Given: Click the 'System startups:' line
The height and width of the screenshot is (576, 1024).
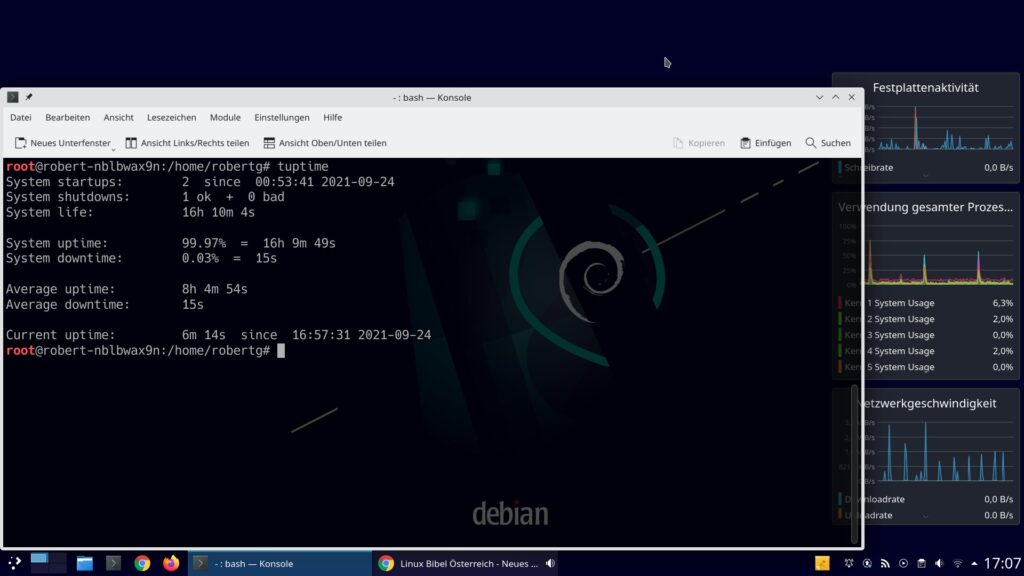Looking at the screenshot, I should click(200, 182).
